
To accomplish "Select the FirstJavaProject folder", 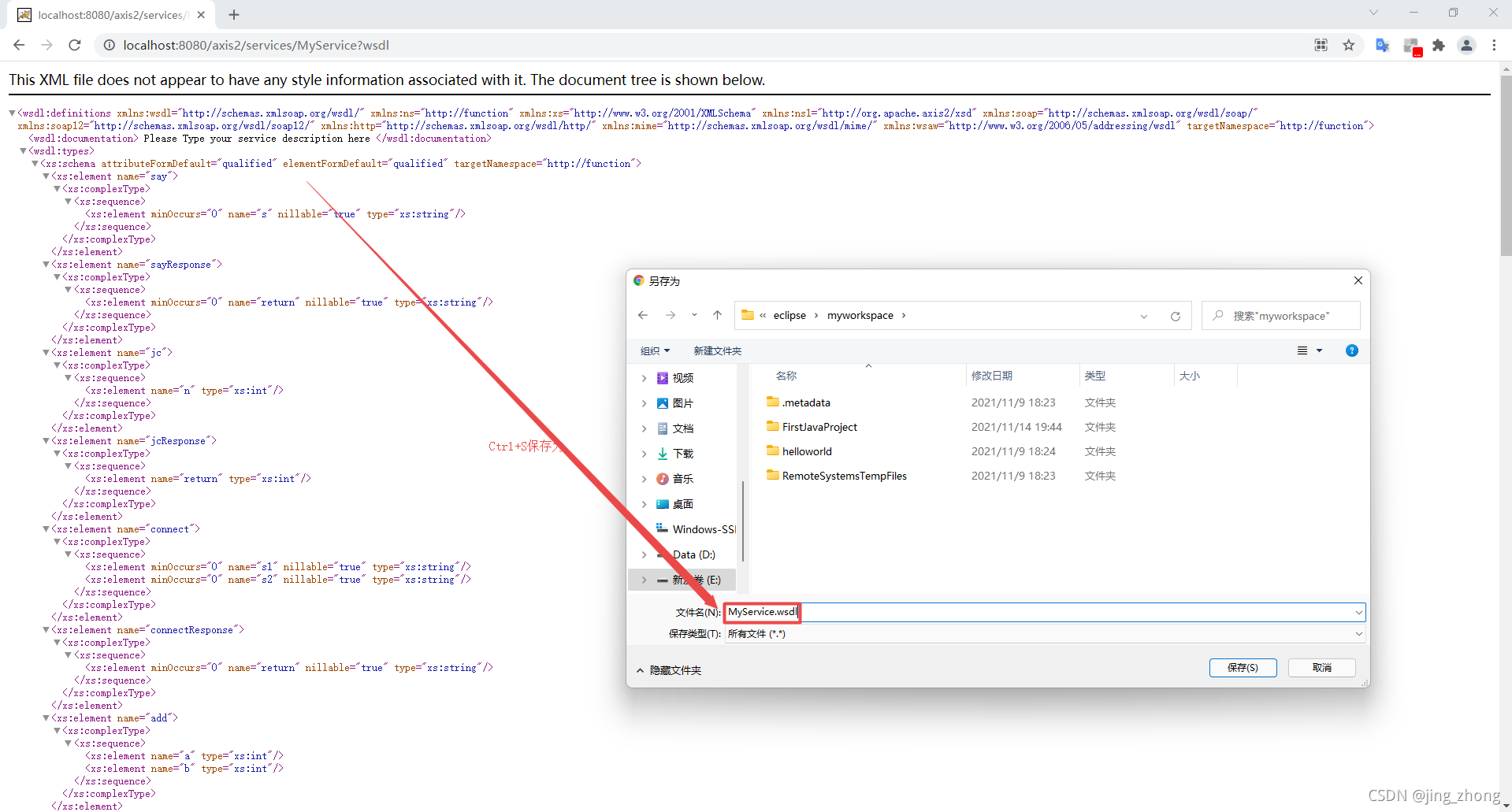I will pyautogui.click(x=819, y=427).
